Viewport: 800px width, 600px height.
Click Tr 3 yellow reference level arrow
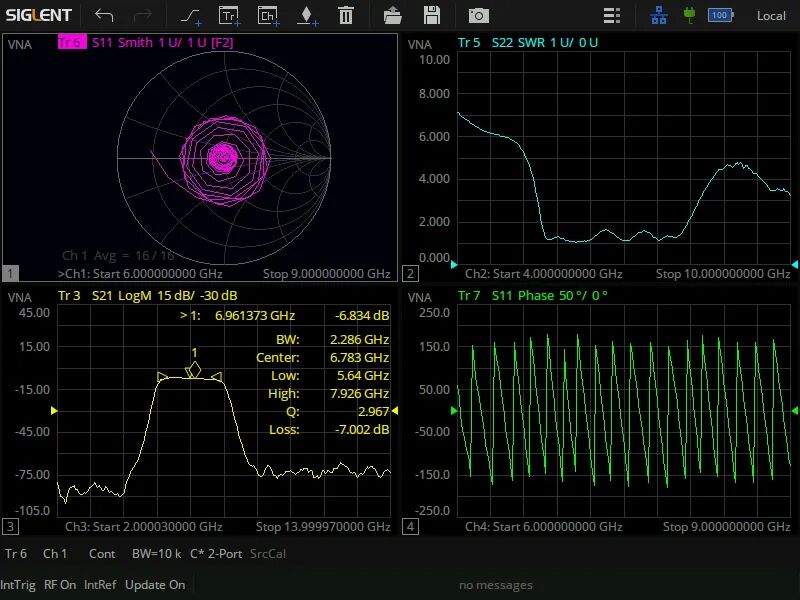(54, 410)
